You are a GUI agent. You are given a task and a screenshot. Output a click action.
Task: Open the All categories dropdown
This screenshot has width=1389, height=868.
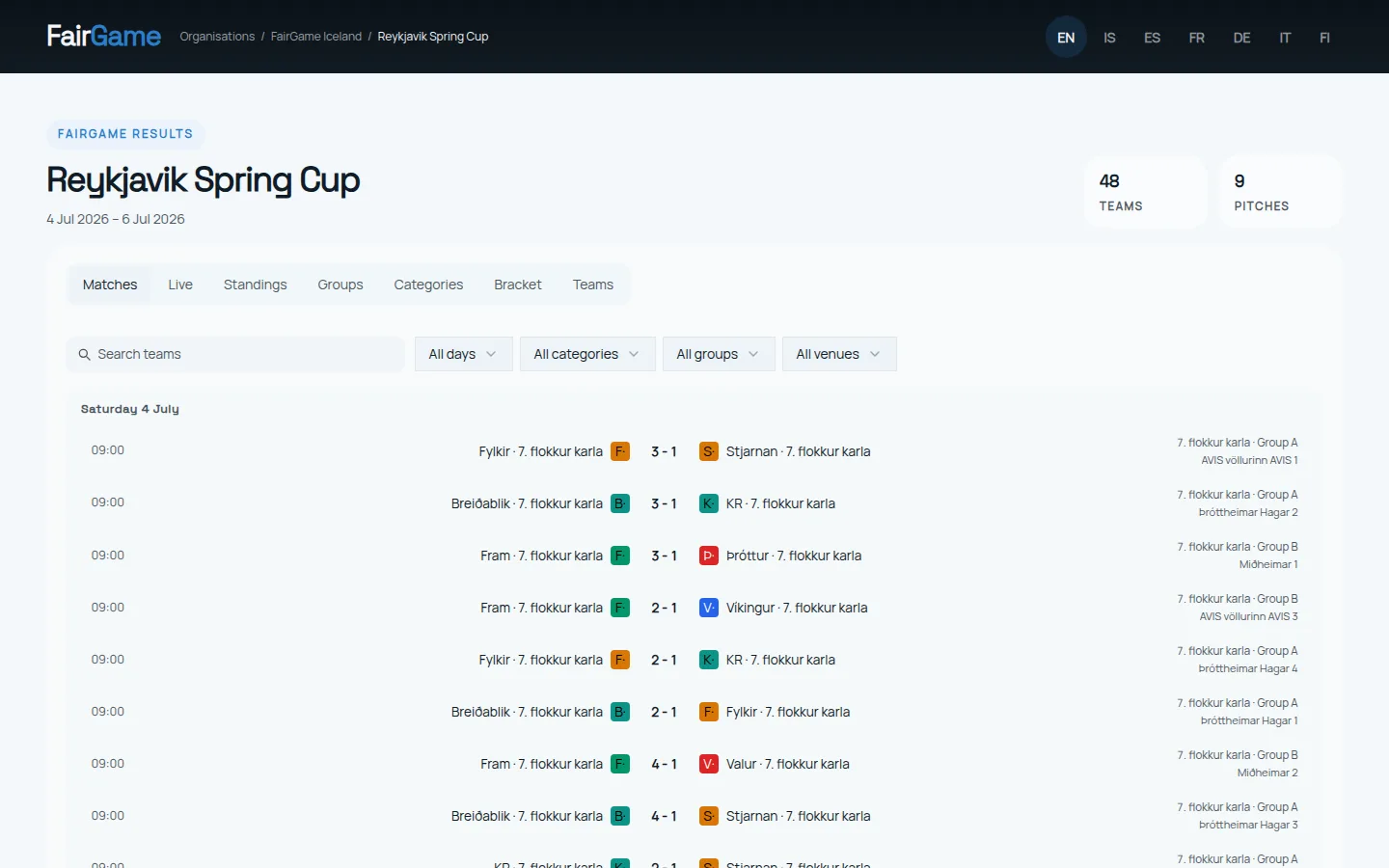click(x=587, y=354)
